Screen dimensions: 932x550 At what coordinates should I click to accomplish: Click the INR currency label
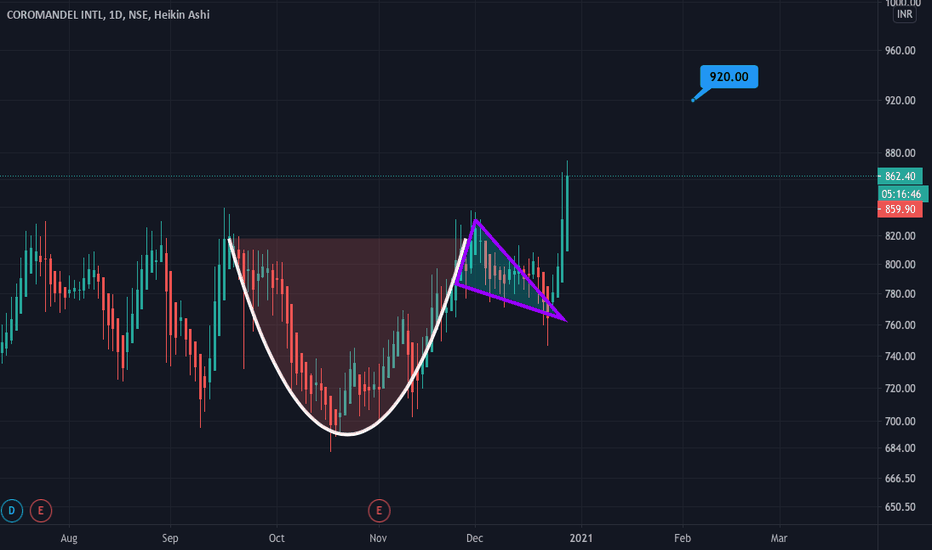tap(904, 14)
